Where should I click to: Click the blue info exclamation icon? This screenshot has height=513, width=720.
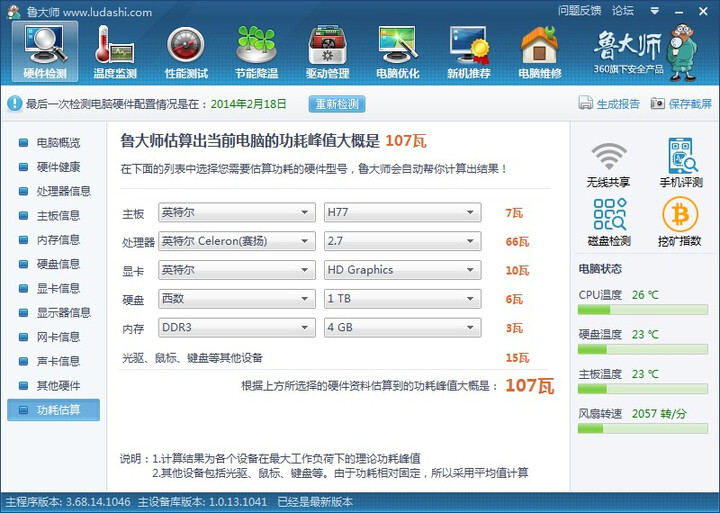click(x=15, y=103)
